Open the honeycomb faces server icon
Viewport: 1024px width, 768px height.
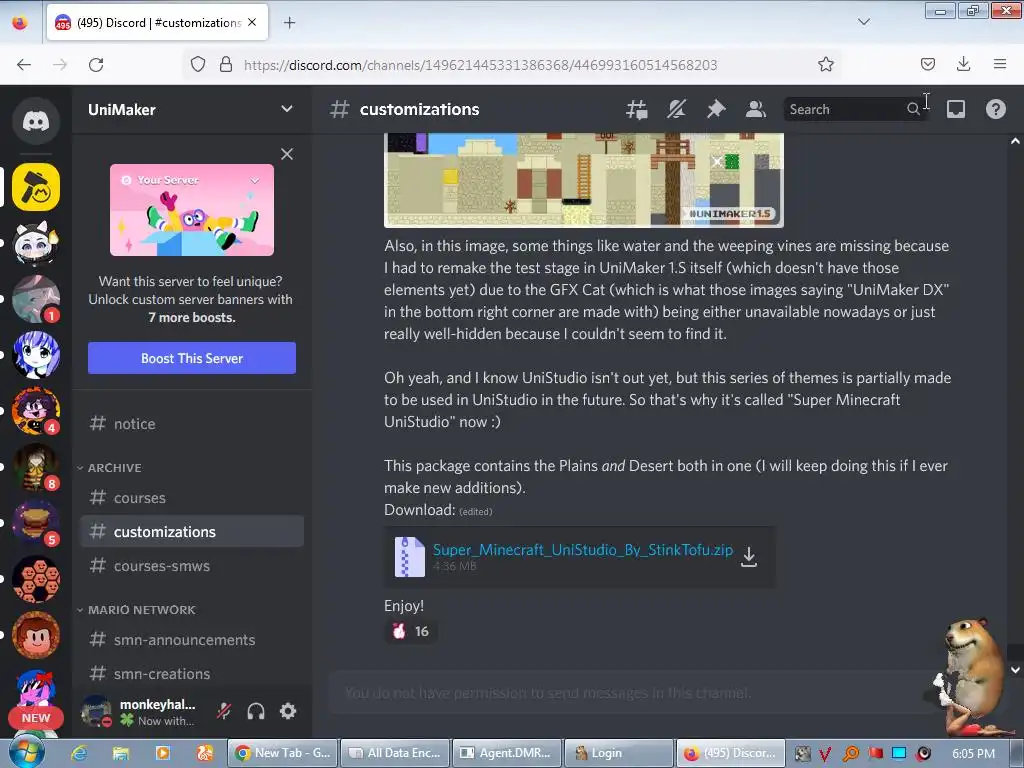(36, 579)
